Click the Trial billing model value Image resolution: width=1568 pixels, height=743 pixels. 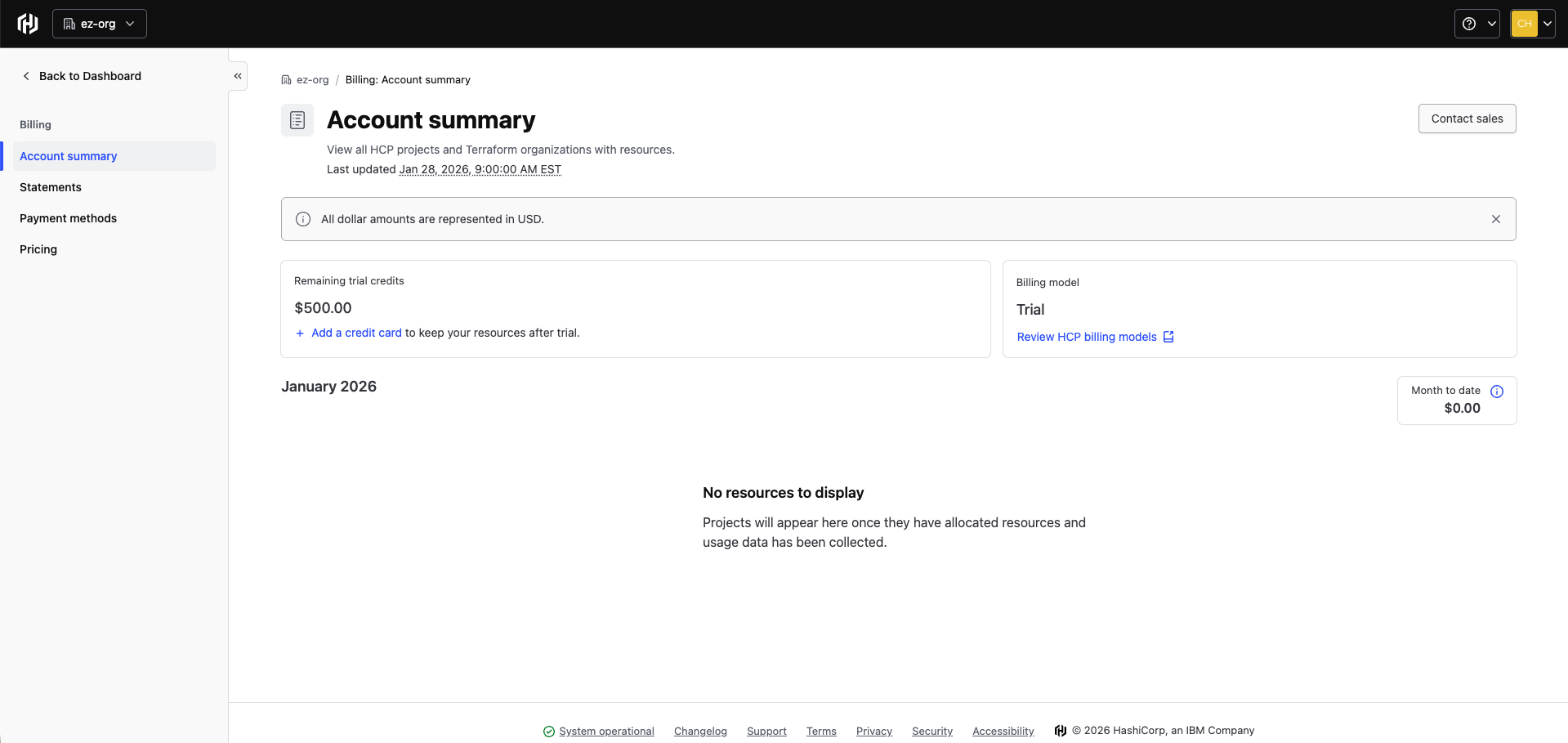(1030, 310)
